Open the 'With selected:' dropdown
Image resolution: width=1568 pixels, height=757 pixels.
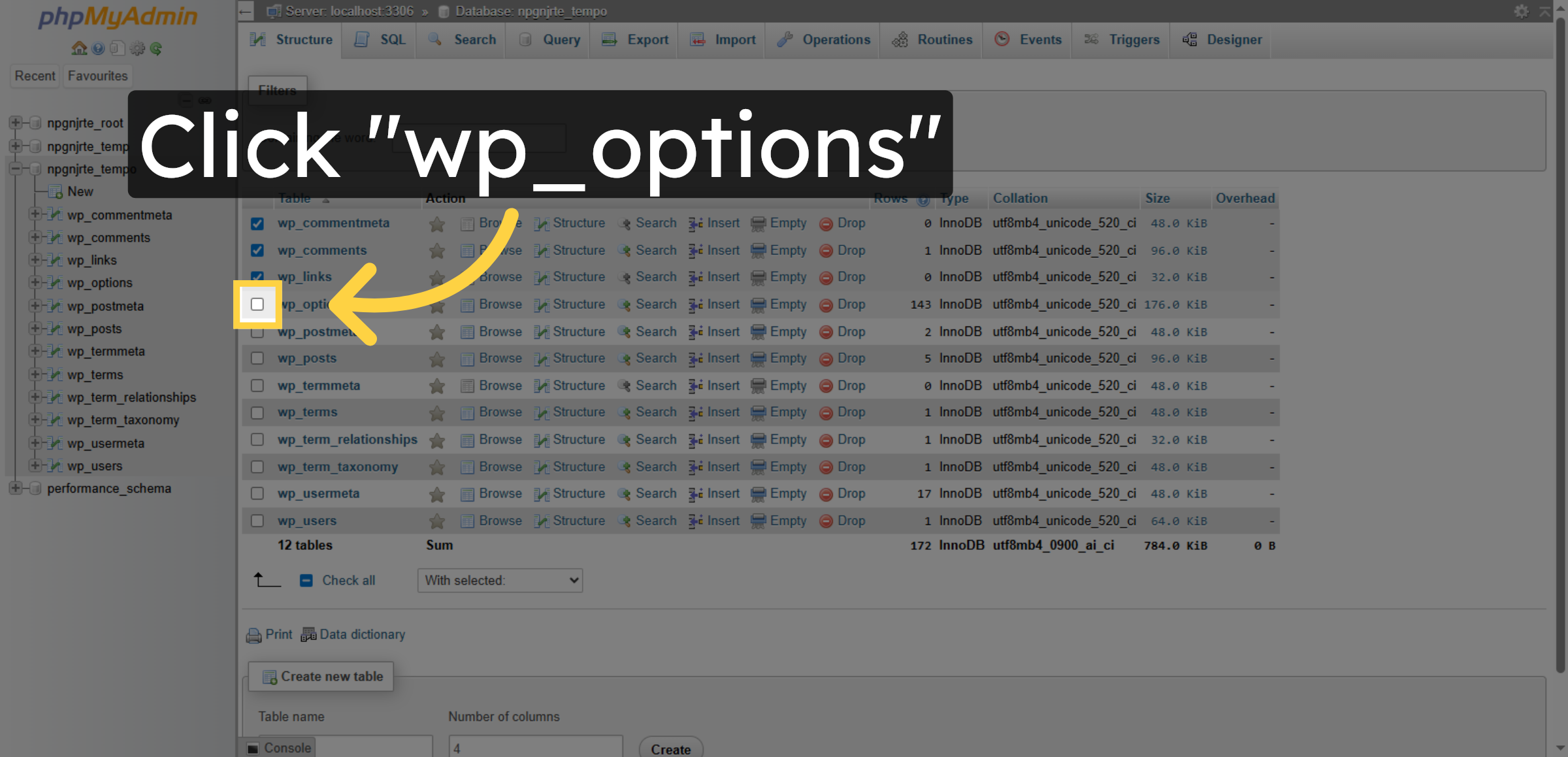(x=500, y=580)
